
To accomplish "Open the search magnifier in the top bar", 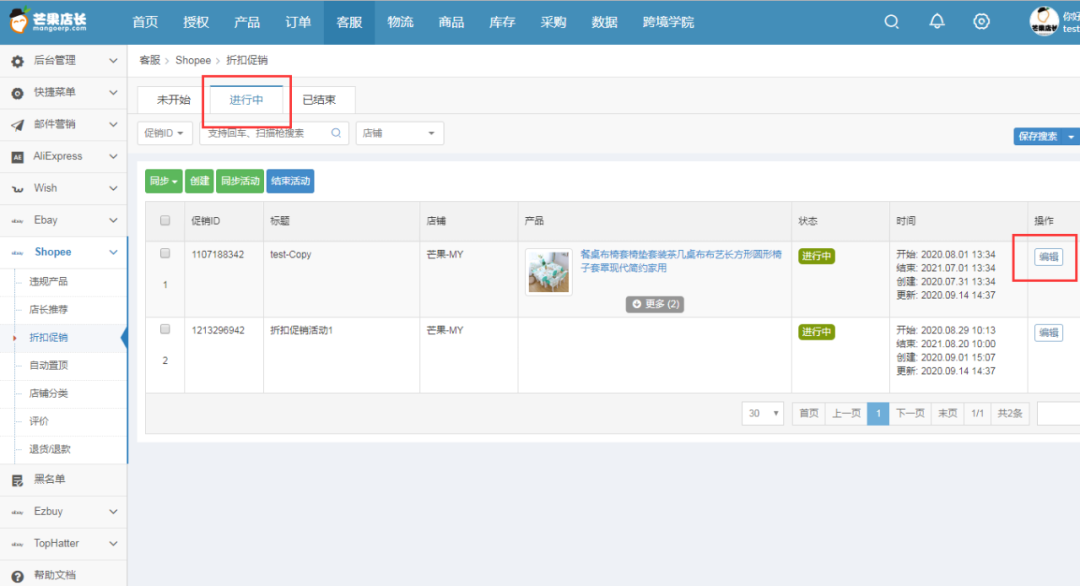I will pos(891,21).
